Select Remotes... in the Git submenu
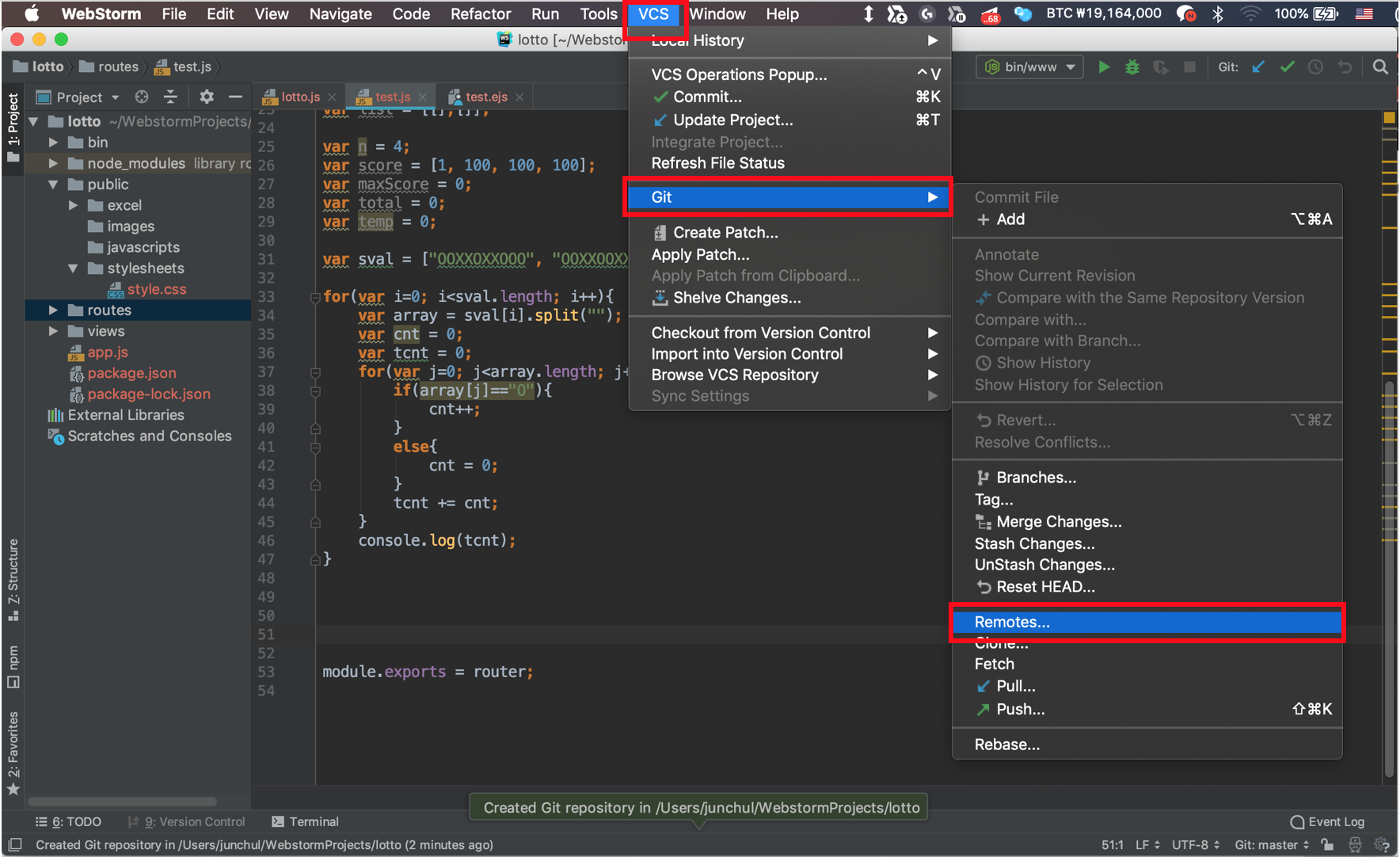 pyautogui.click(x=1147, y=622)
